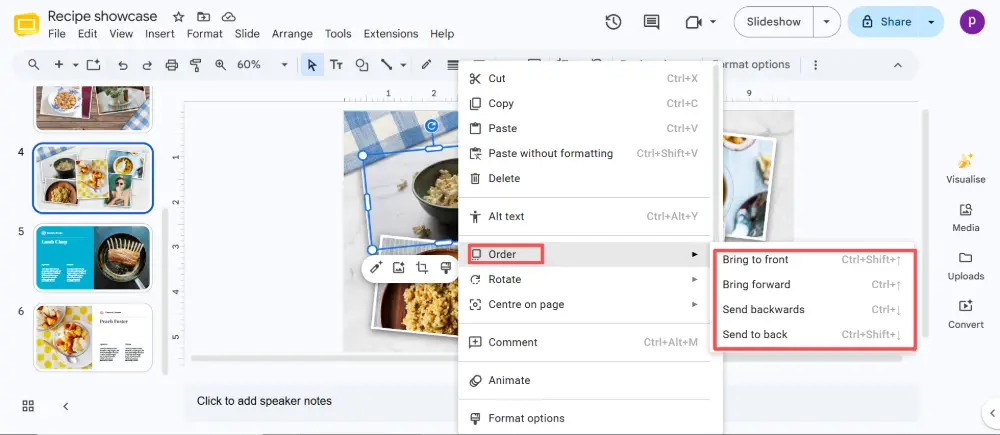Select the paint format tool
1000x435 pixels.
coord(196,64)
